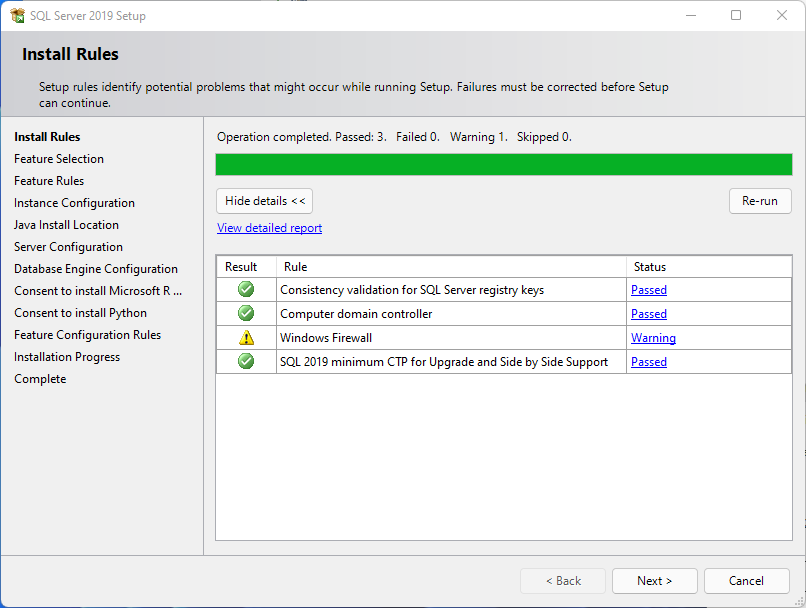Select Database Engine Configuration step
Screen dimensions: 806x608
pyautogui.click(x=96, y=269)
